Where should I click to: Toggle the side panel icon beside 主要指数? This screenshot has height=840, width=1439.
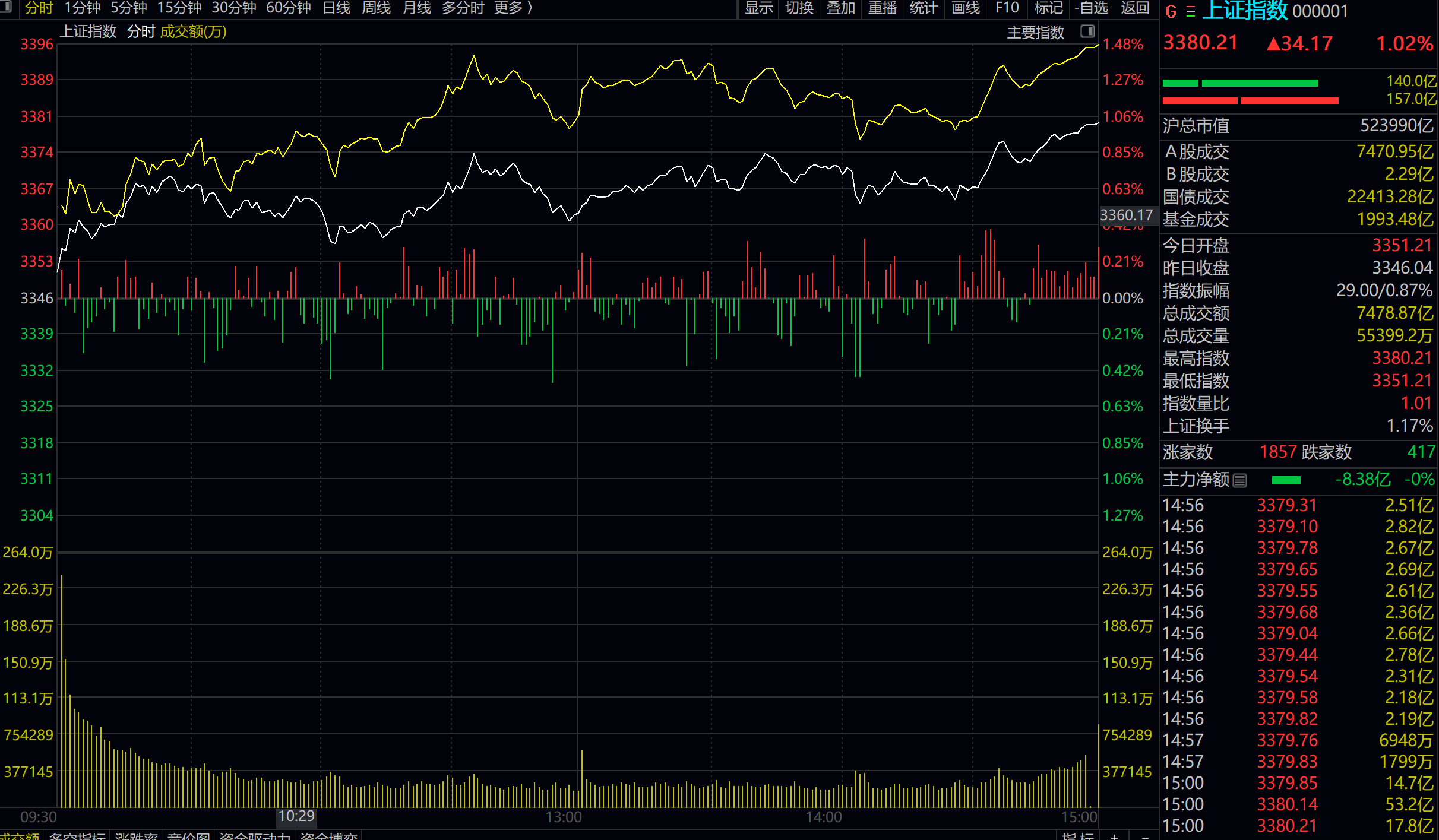click(1087, 31)
